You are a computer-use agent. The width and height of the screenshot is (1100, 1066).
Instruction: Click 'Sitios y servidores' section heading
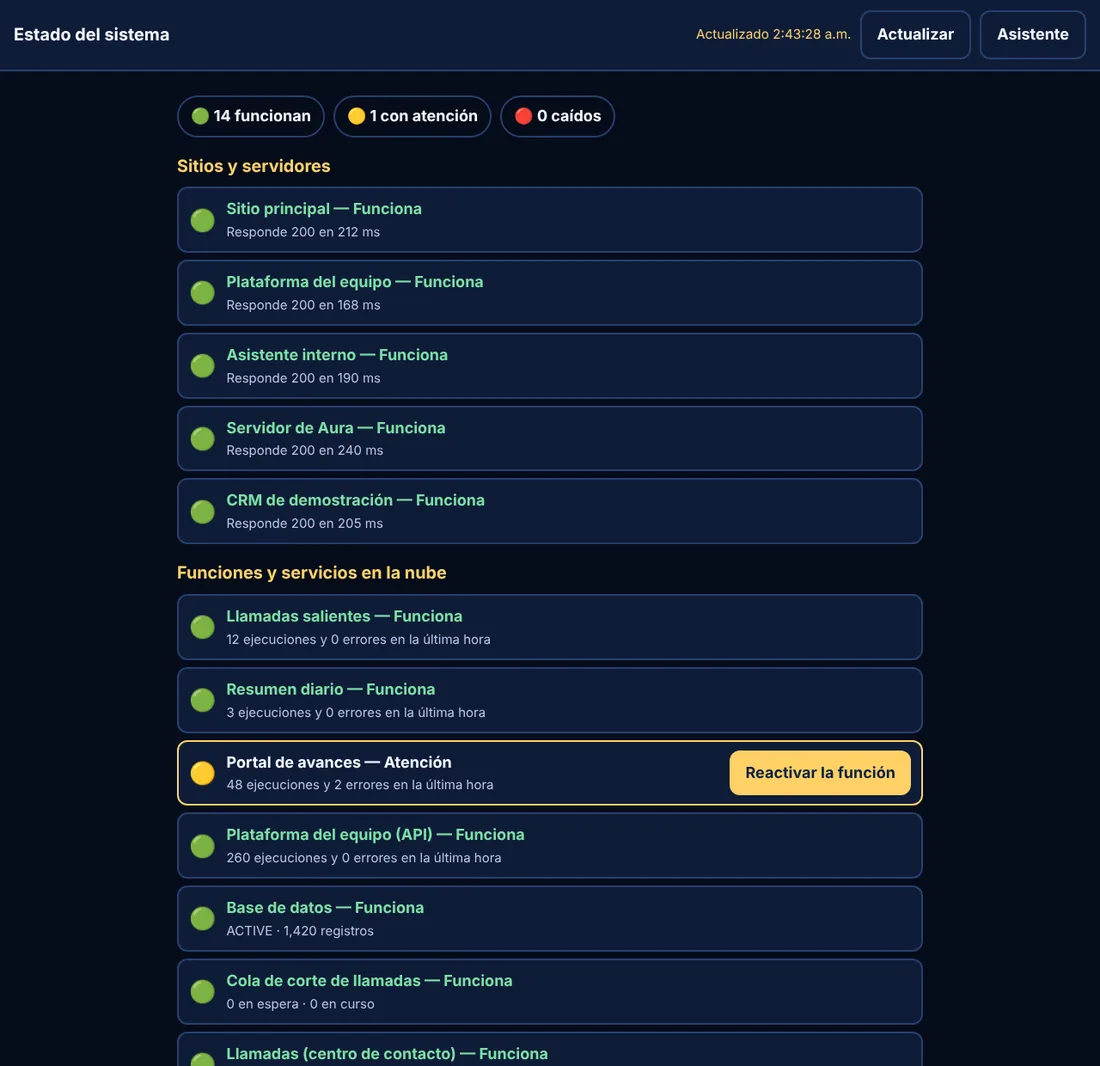click(253, 166)
